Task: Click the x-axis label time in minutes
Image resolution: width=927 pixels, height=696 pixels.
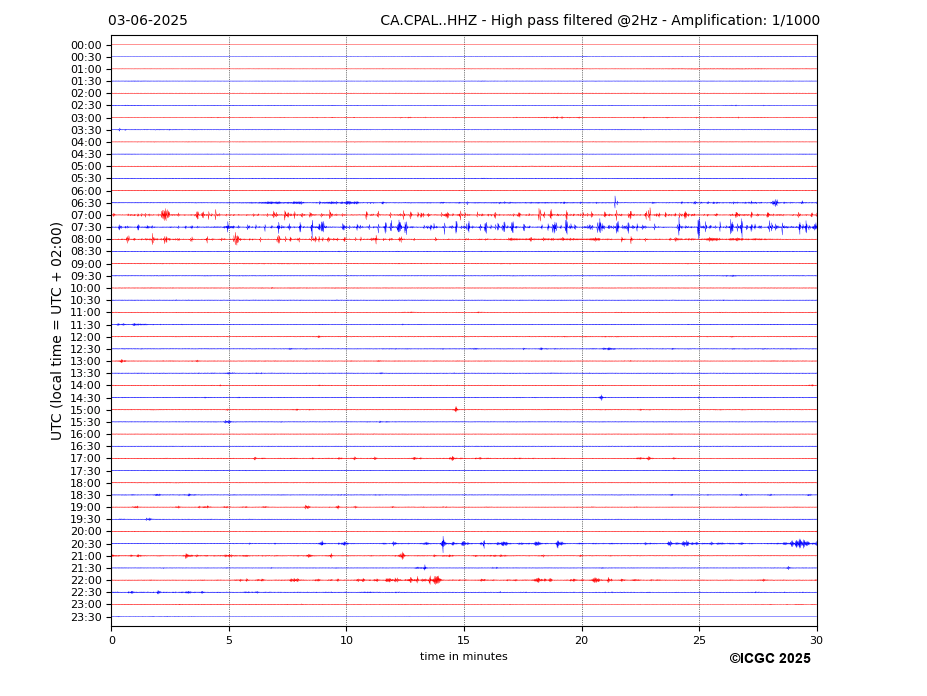Action: point(464,656)
